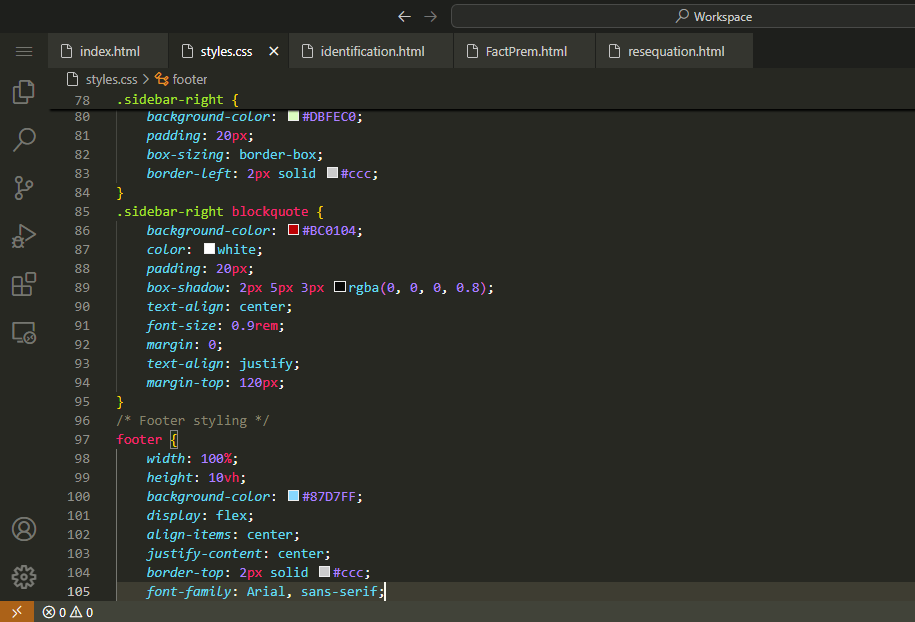The height and width of the screenshot is (622, 915).
Task: Switch to the index.html tab
Action: 109,51
